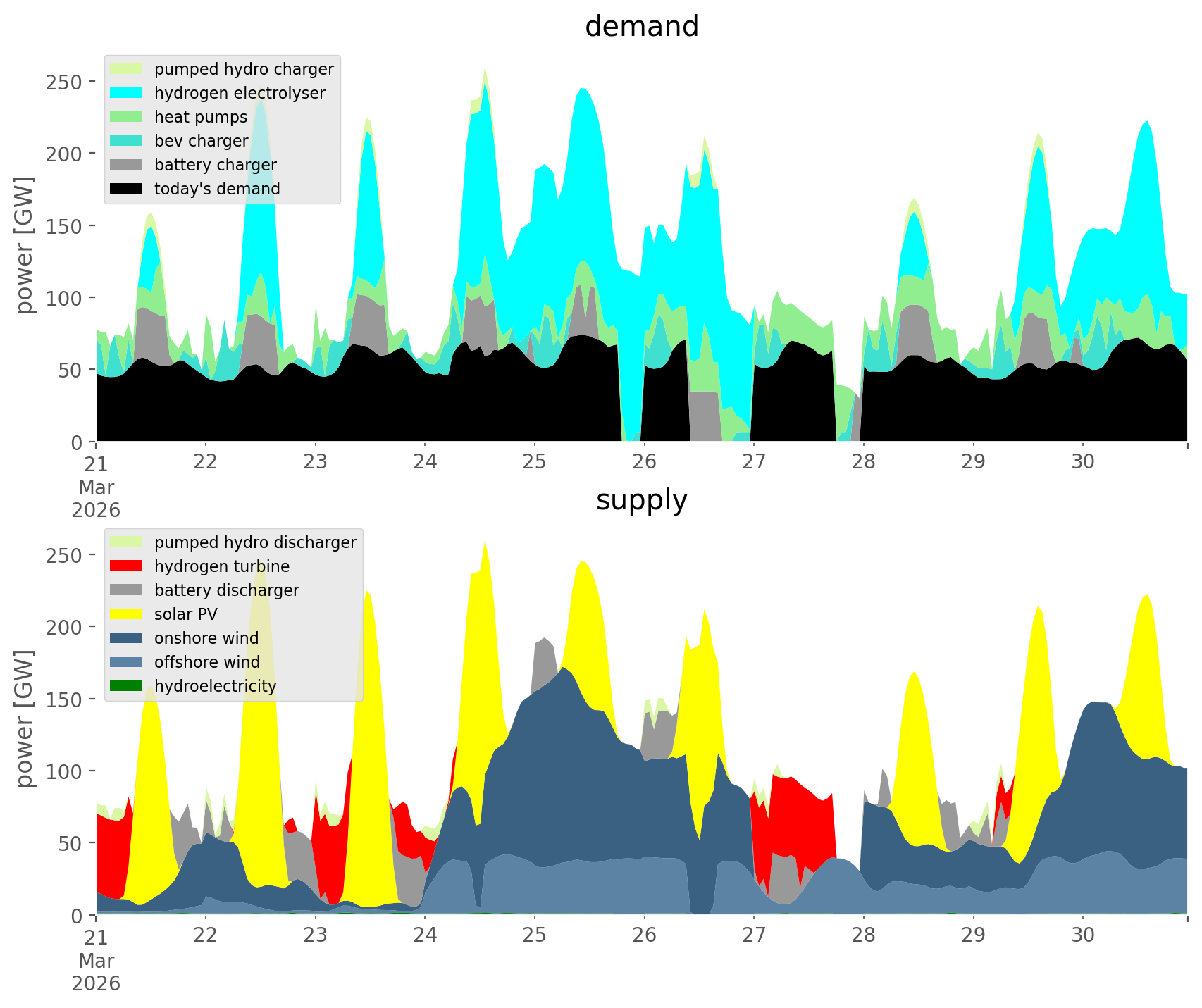This screenshot has width=1202, height=1008.
Task: Click the 250 tick on the supply y-axis
Action: pyautogui.click(x=64, y=555)
